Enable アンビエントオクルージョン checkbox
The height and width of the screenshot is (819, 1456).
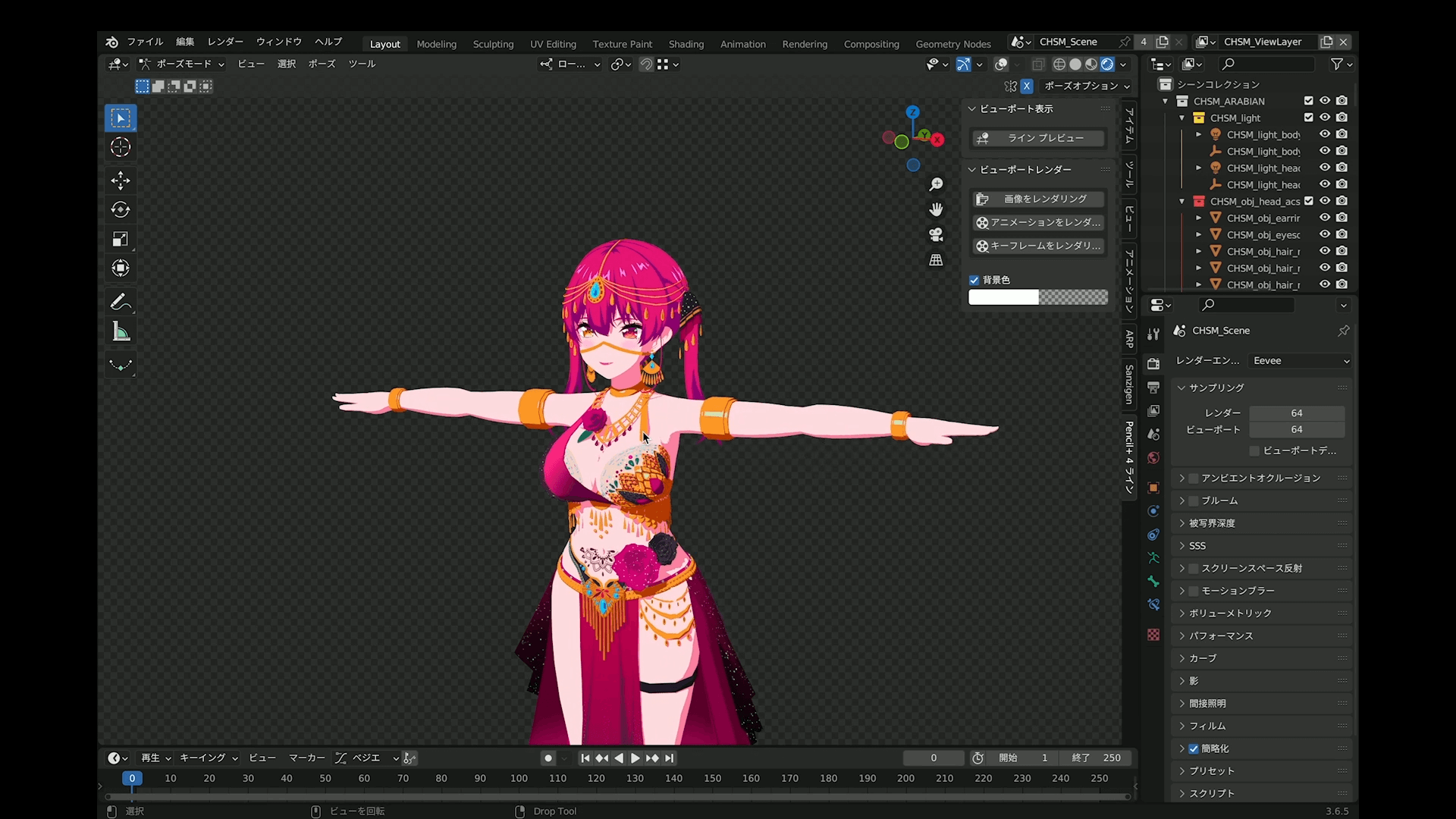[1194, 478]
